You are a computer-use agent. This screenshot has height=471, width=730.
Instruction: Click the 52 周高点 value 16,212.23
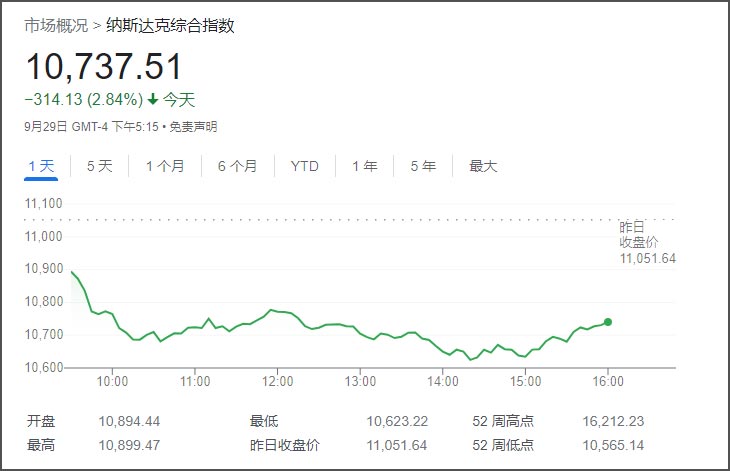(613, 421)
